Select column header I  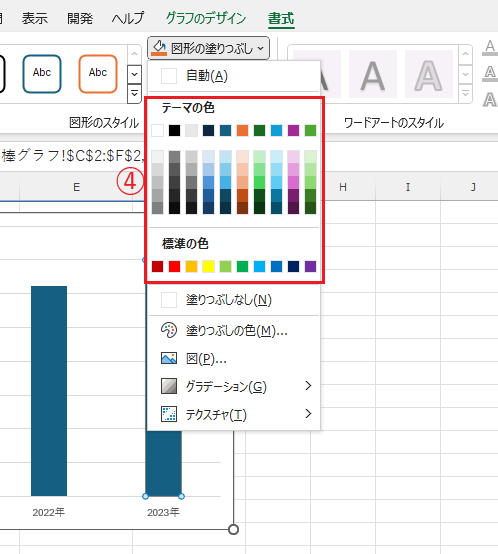[408, 187]
